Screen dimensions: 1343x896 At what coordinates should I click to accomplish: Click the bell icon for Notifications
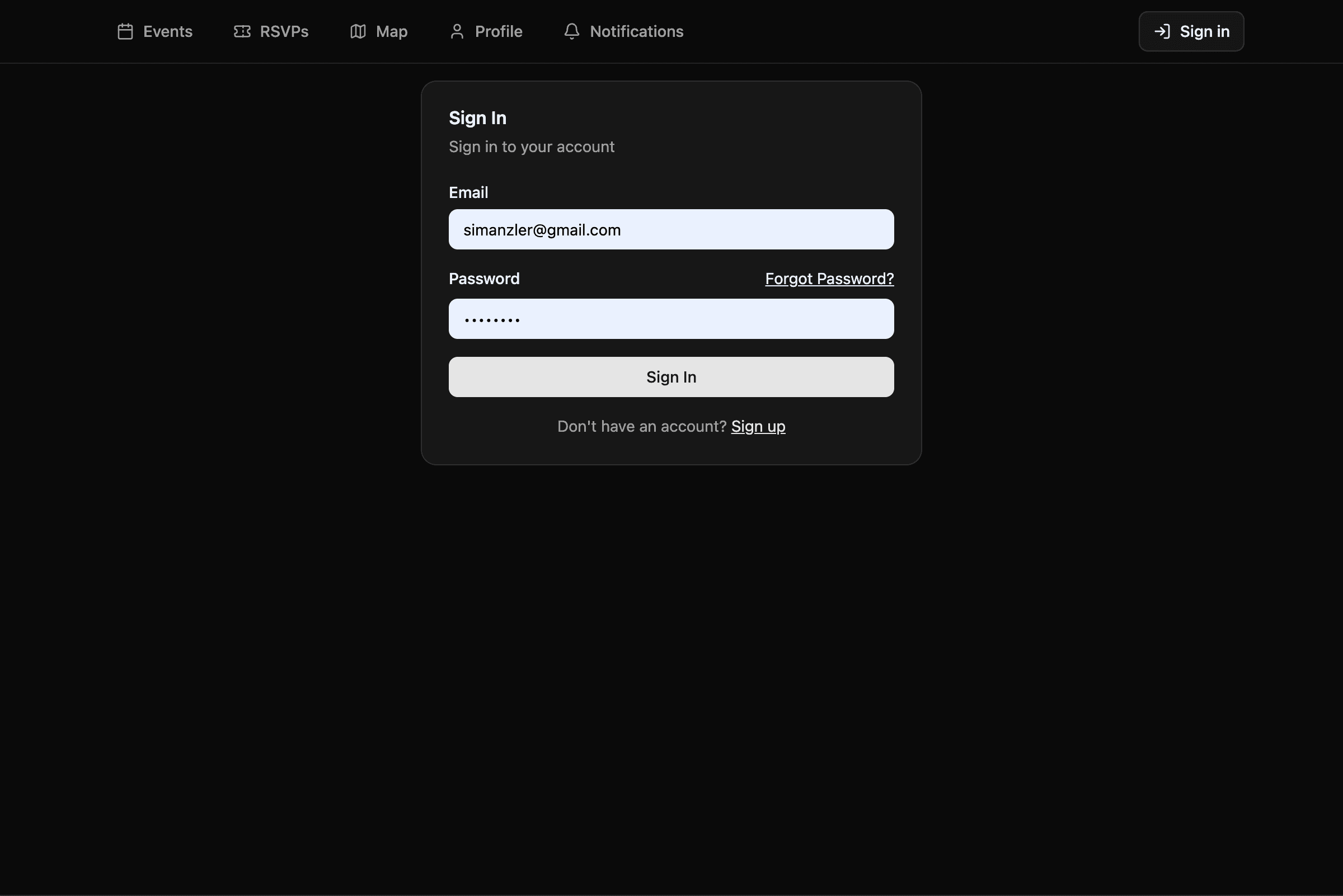pyautogui.click(x=571, y=31)
